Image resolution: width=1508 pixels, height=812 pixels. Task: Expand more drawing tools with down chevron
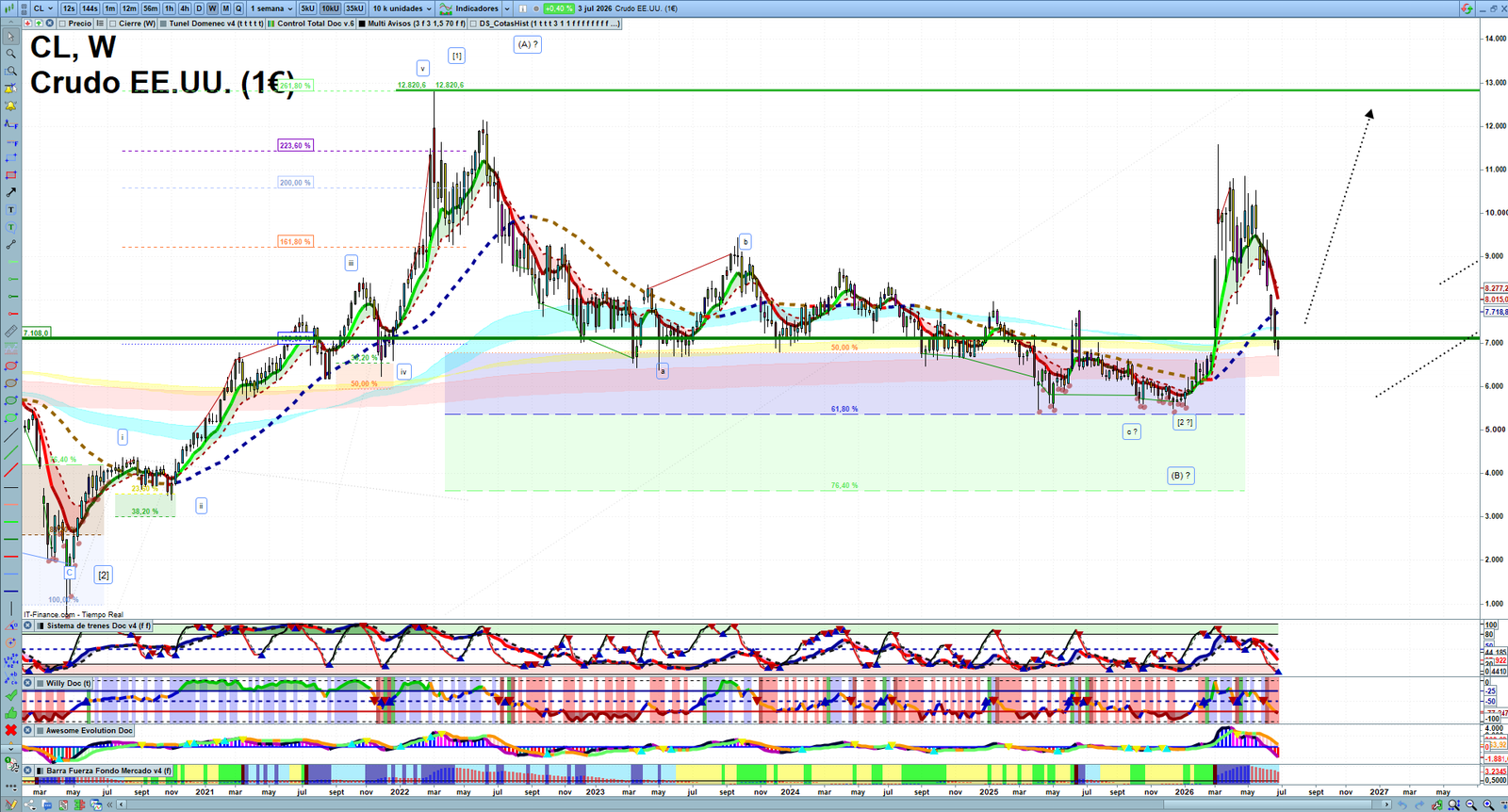tap(11, 749)
